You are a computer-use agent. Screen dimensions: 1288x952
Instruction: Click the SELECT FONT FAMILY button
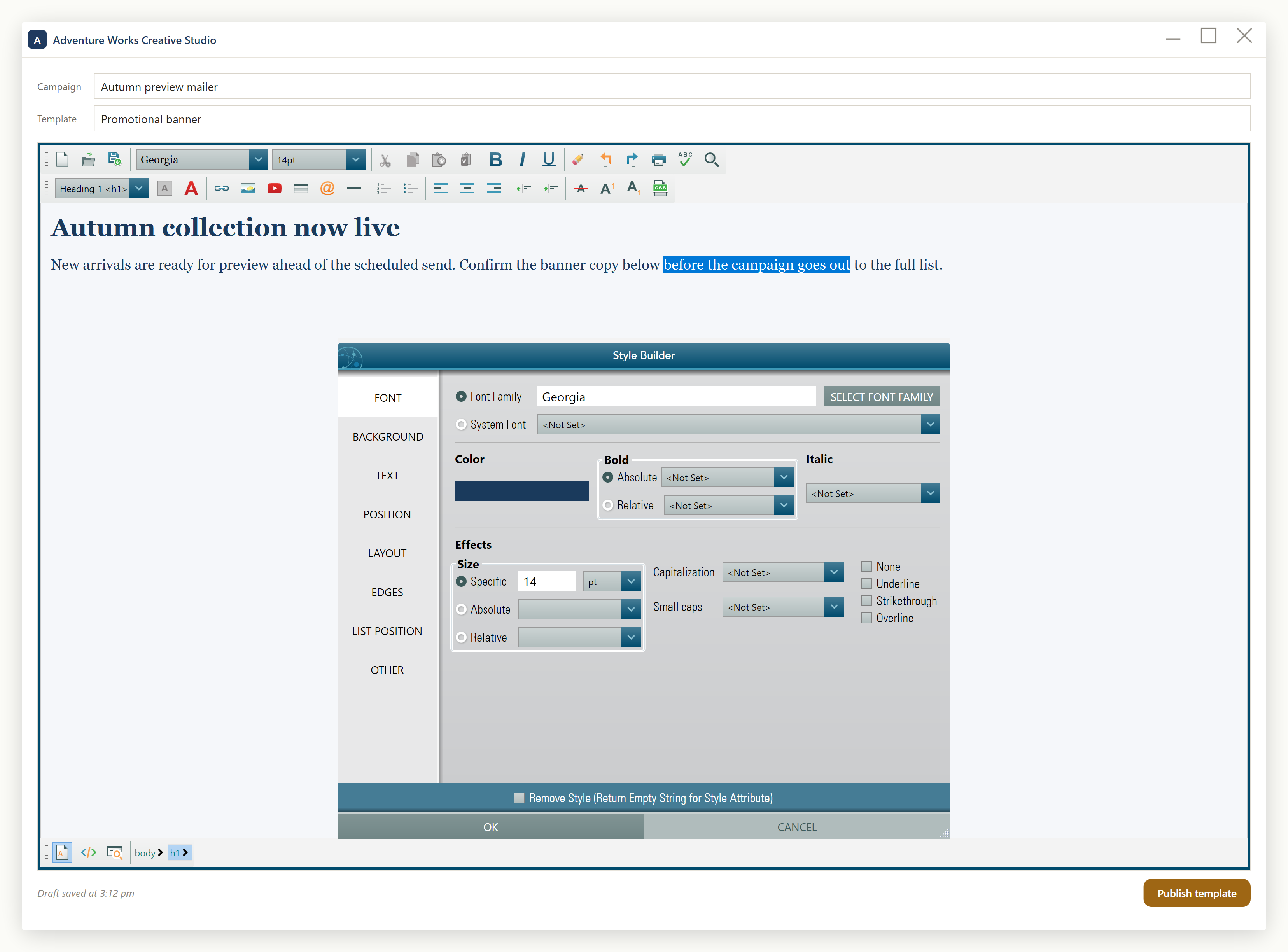[882, 397]
